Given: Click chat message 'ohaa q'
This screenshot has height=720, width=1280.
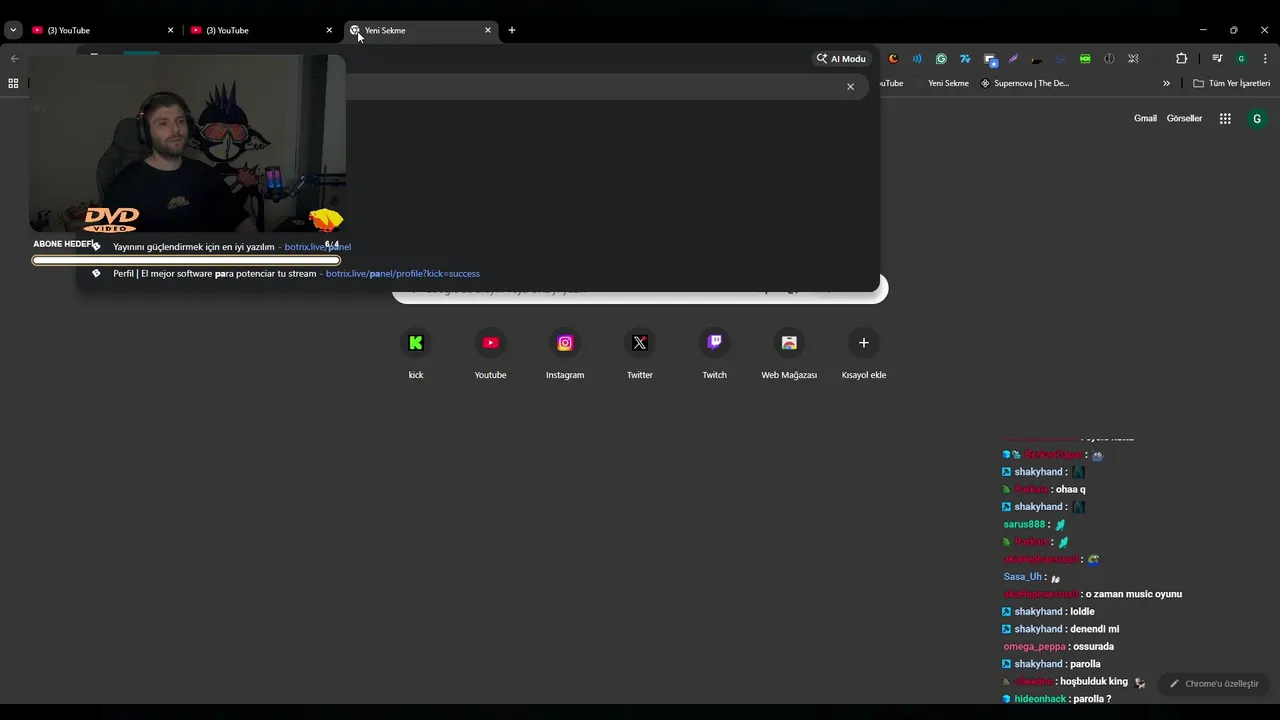Looking at the screenshot, I should point(1070,489).
